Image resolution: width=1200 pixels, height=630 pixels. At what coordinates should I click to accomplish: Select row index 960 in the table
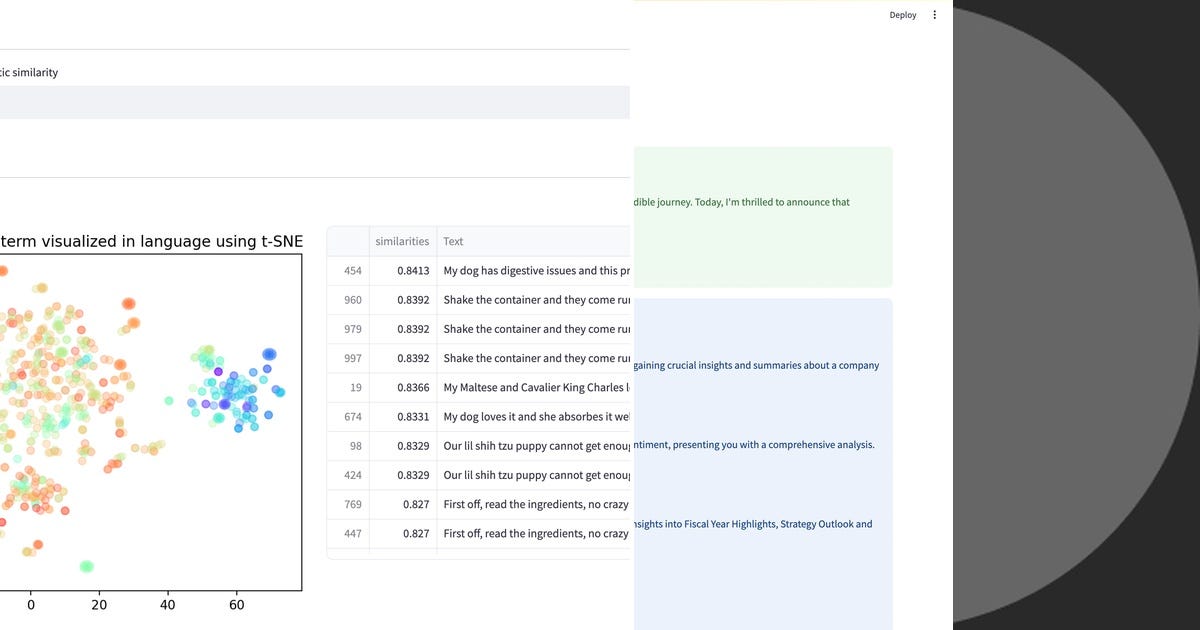(x=351, y=299)
